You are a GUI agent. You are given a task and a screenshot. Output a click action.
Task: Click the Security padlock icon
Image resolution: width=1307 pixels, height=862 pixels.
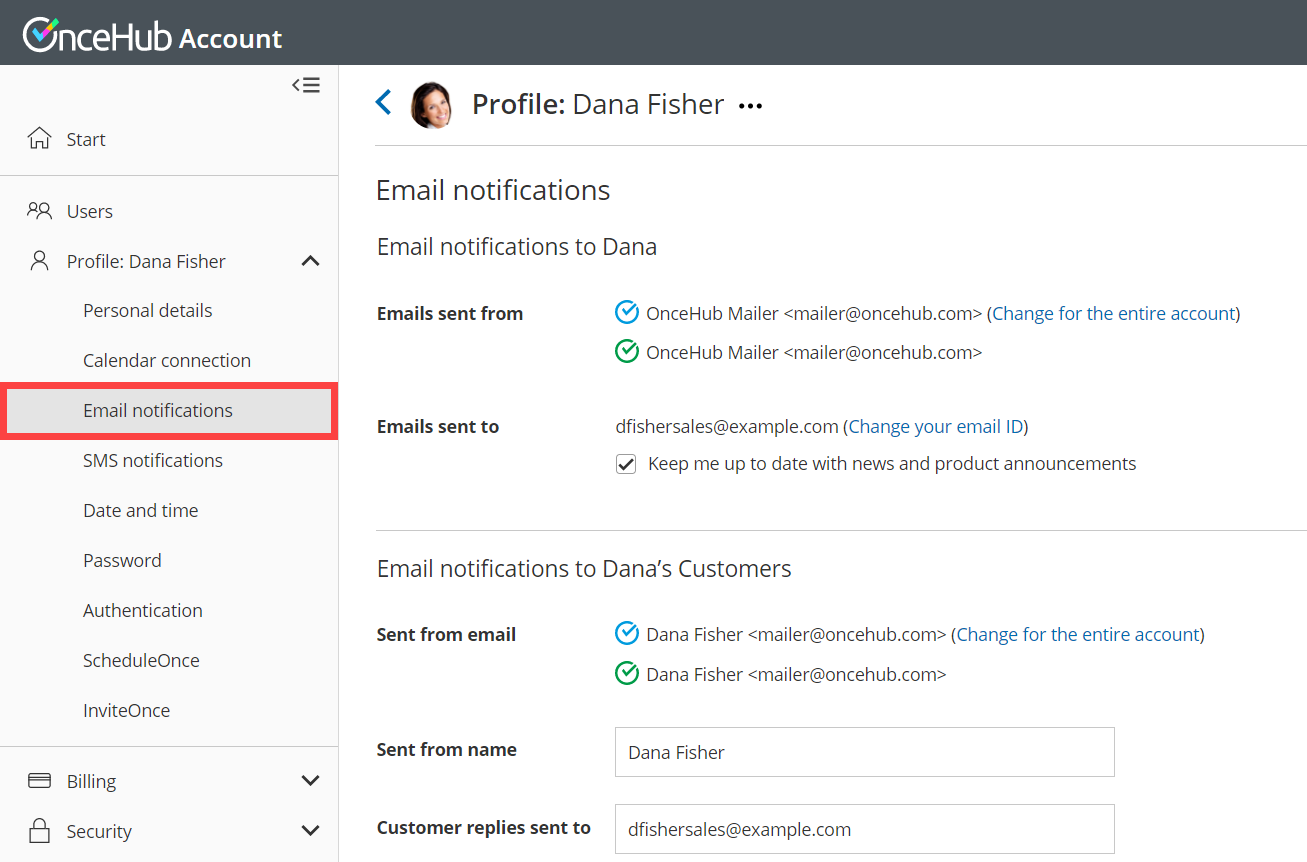pyautogui.click(x=39, y=831)
